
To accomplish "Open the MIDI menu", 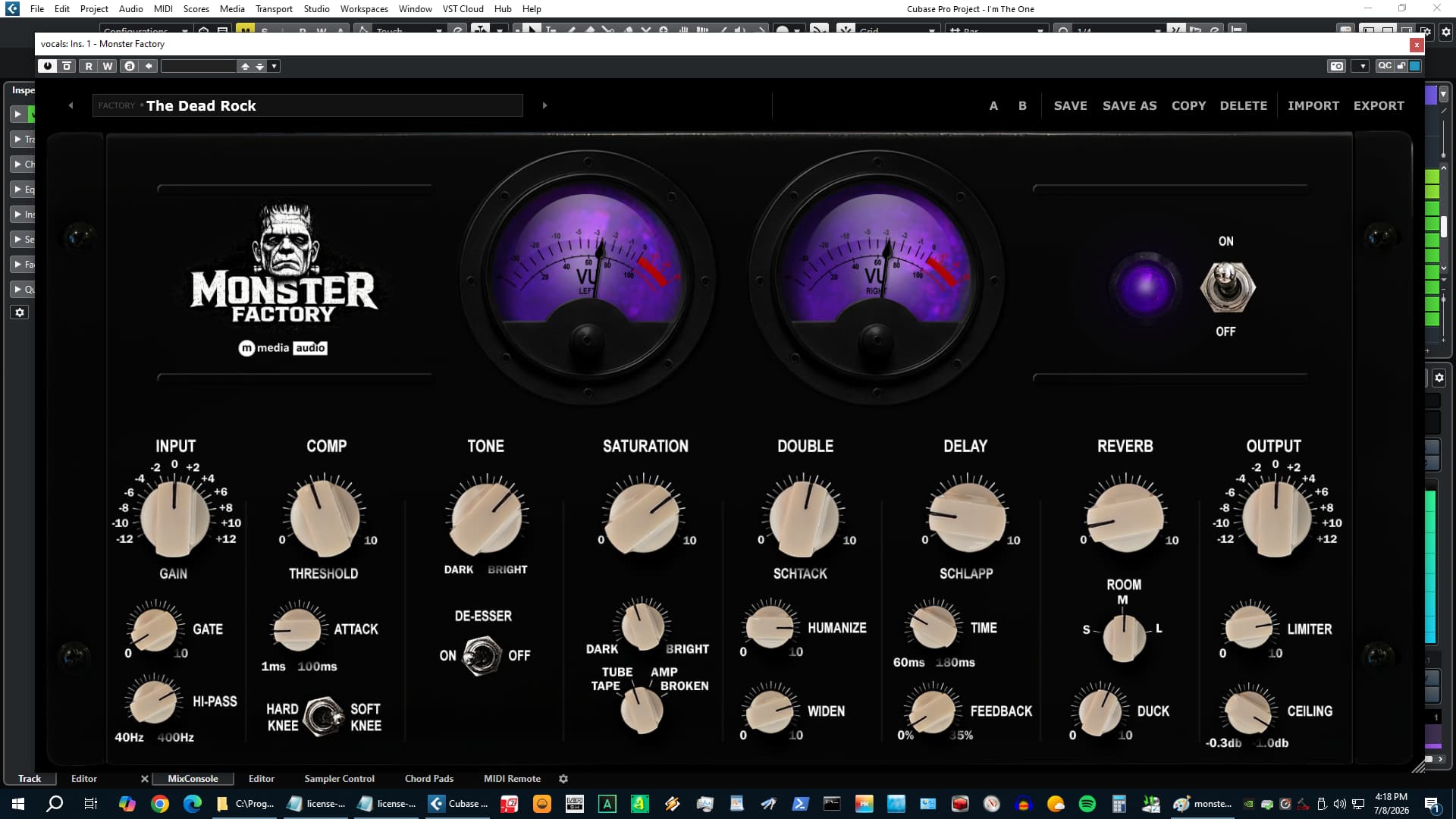I will point(163,8).
